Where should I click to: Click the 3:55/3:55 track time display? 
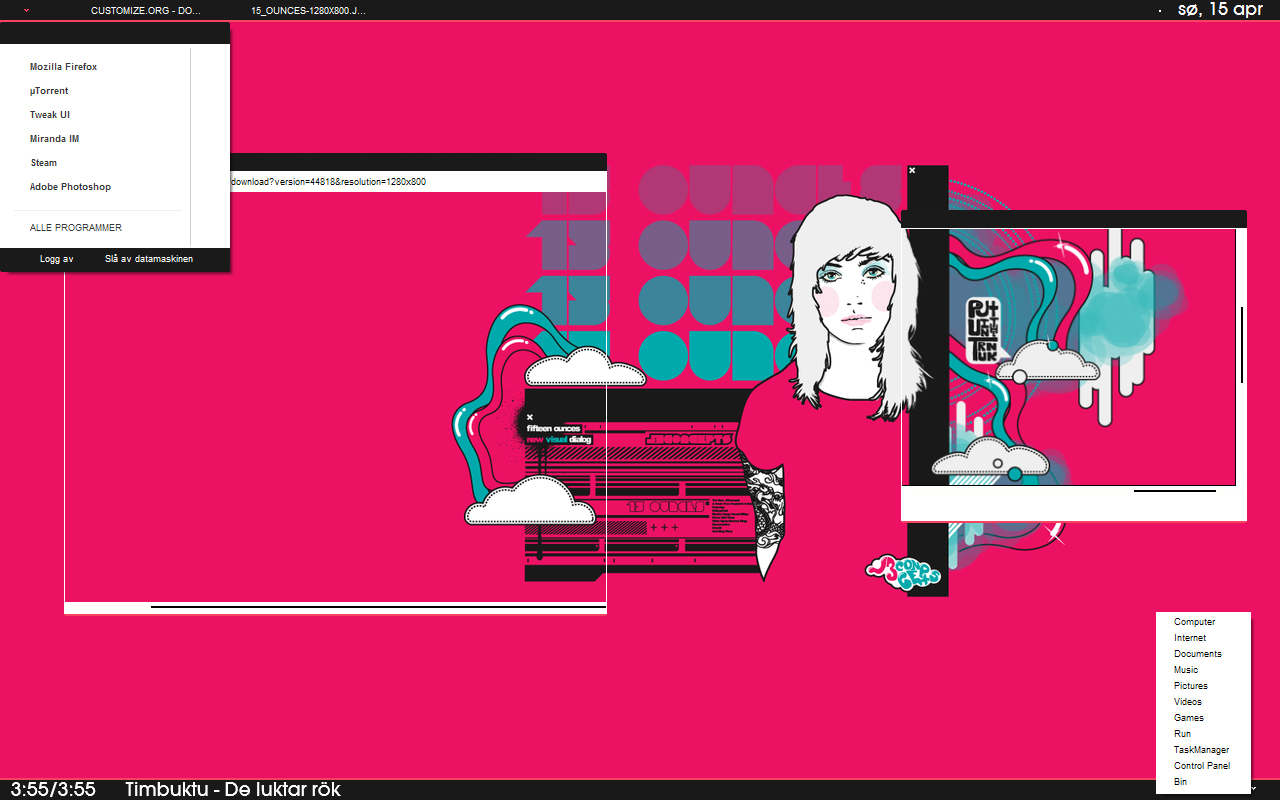click(x=54, y=789)
